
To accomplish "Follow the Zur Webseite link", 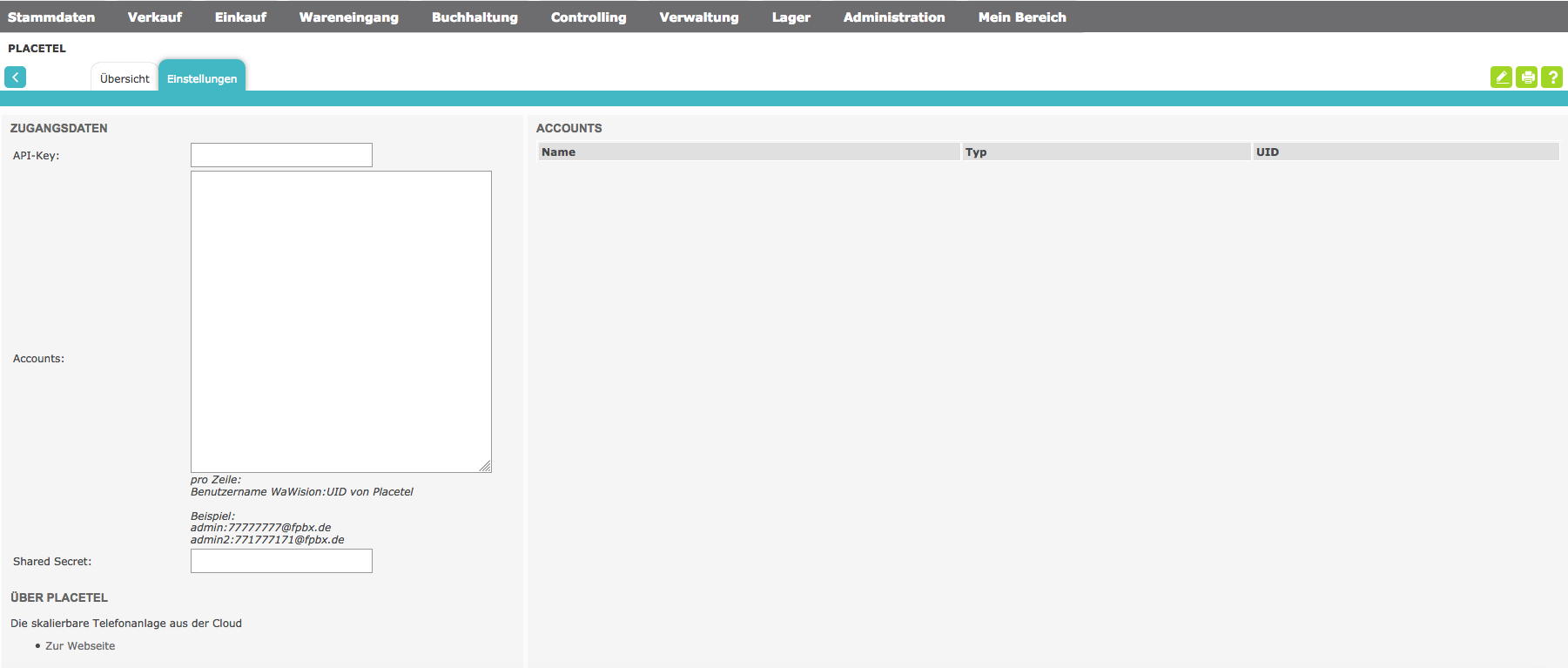I will click(80, 646).
